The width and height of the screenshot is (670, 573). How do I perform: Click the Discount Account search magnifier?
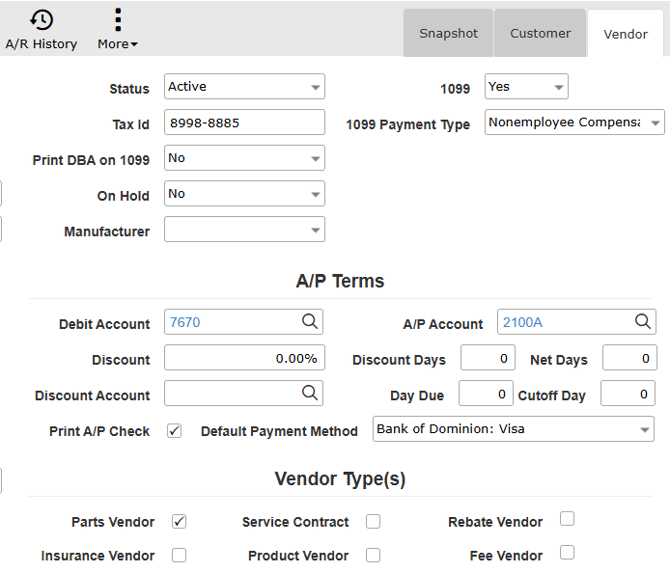point(310,393)
